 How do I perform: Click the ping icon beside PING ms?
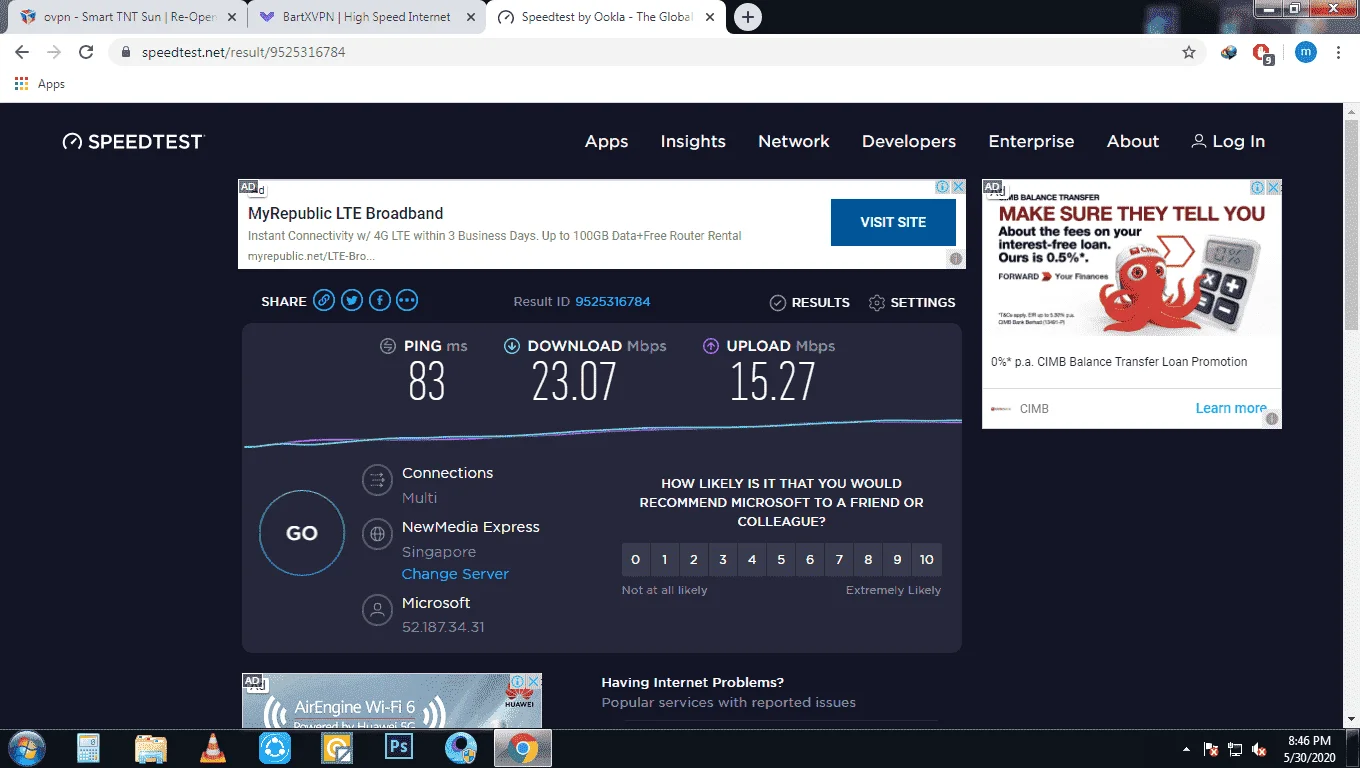point(388,346)
